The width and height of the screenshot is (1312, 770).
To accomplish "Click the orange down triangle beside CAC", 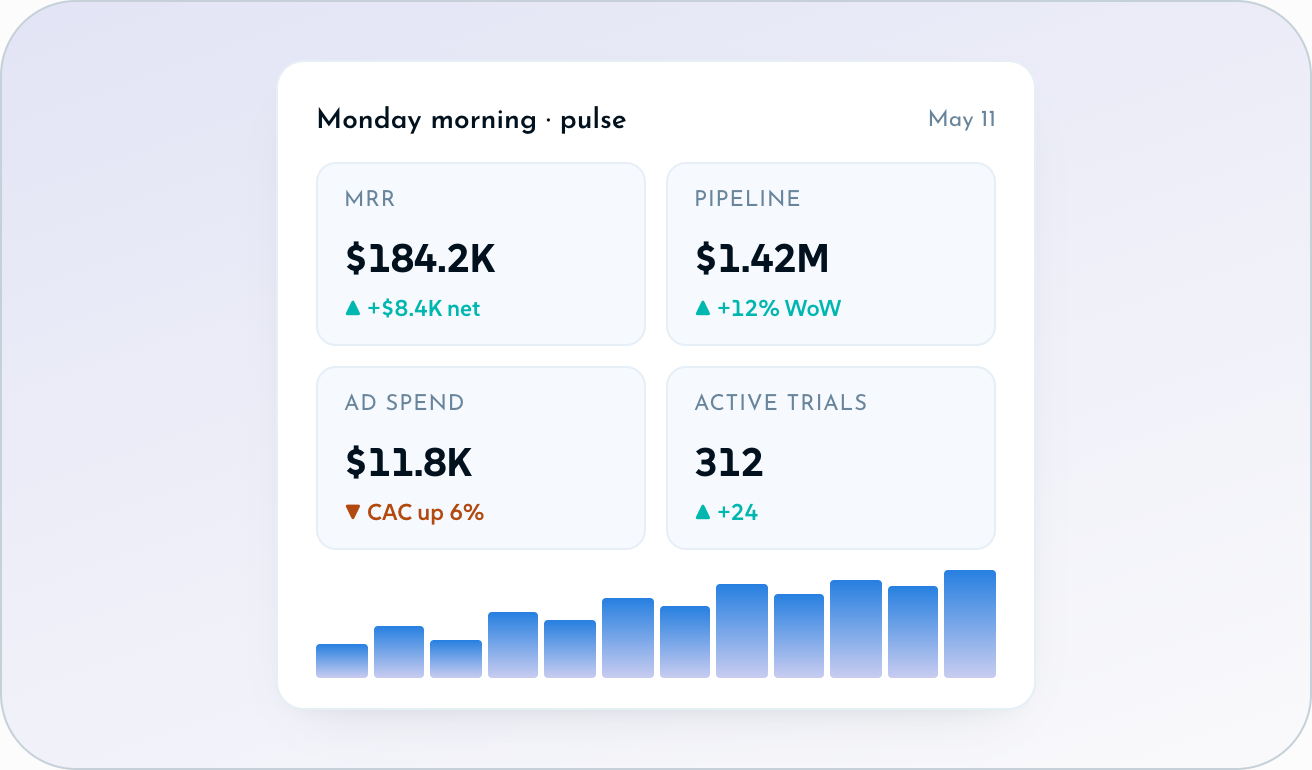I will (x=352, y=512).
